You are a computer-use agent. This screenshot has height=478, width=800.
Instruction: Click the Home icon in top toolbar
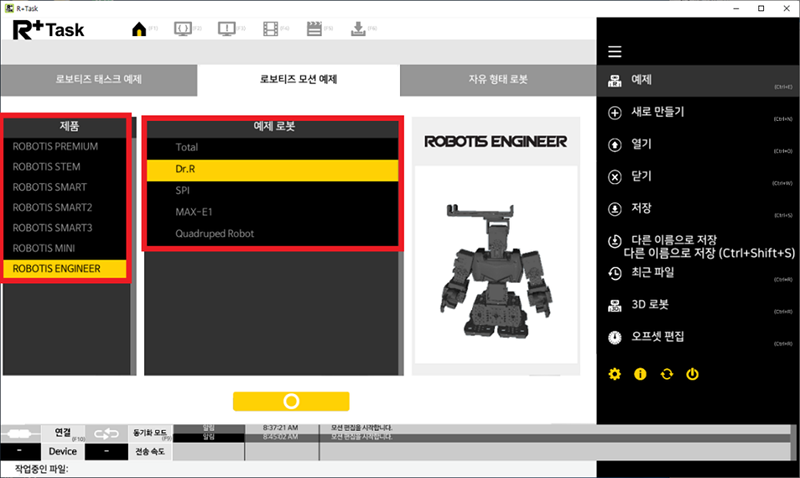point(140,29)
